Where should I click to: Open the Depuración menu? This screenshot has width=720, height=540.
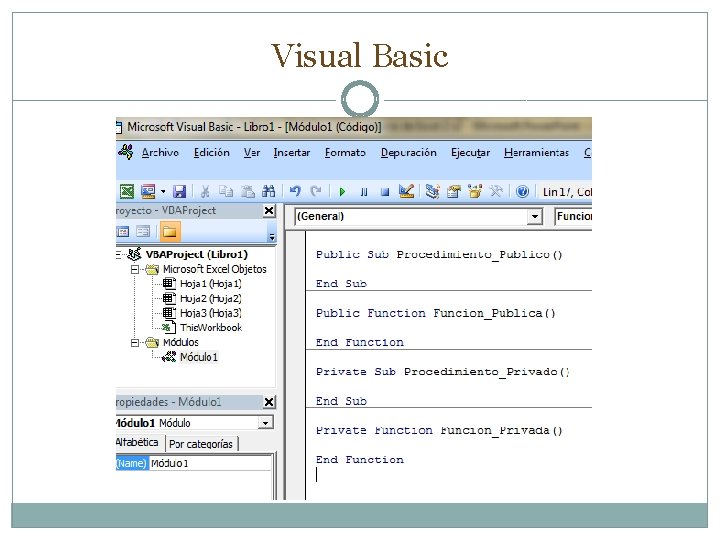pos(409,152)
